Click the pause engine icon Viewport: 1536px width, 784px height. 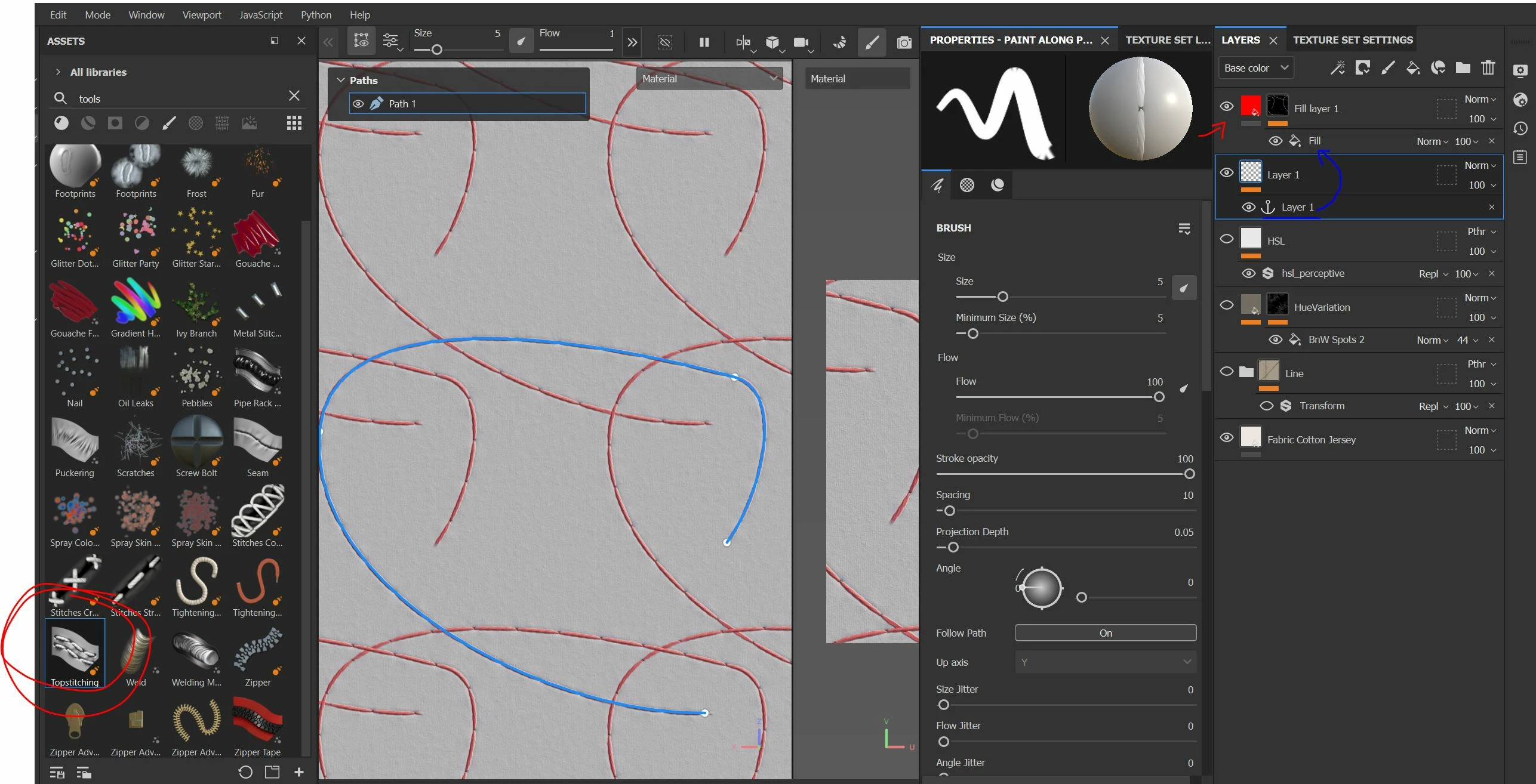point(704,42)
